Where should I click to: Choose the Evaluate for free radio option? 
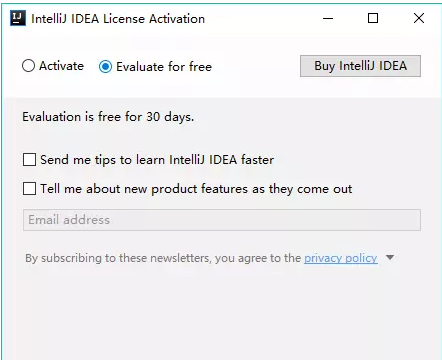105,67
